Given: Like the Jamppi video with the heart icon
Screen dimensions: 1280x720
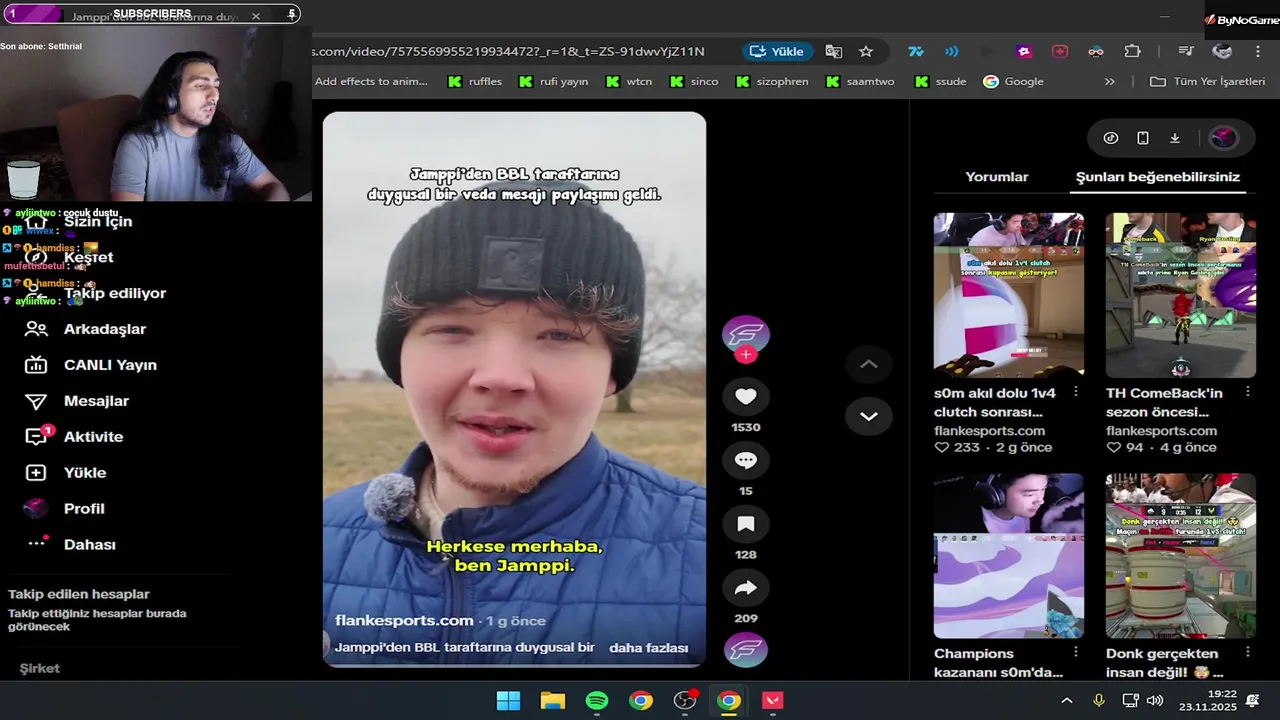Looking at the screenshot, I should (x=746, y=397).
